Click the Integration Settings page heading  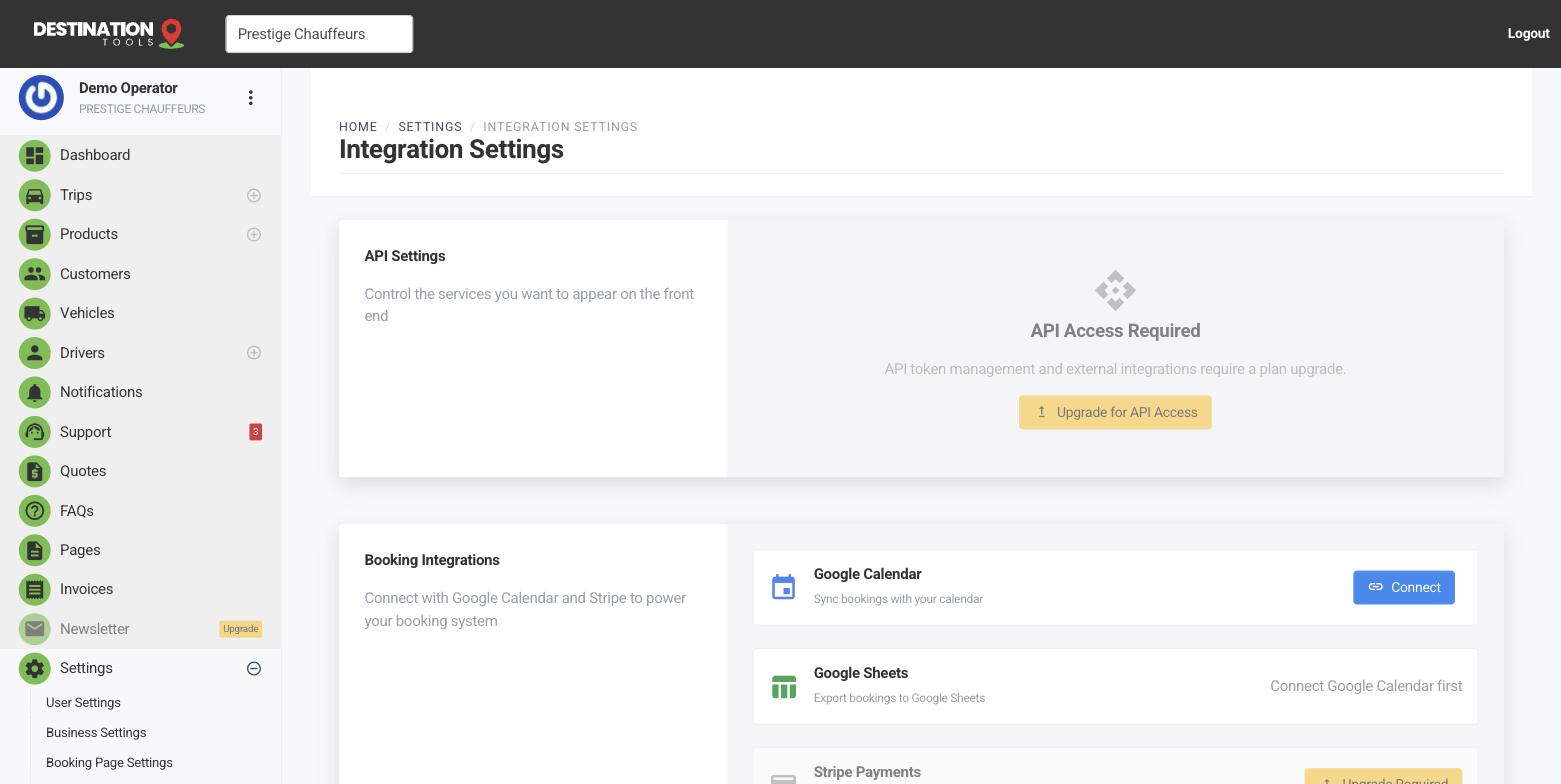click(x=451, y=149)
